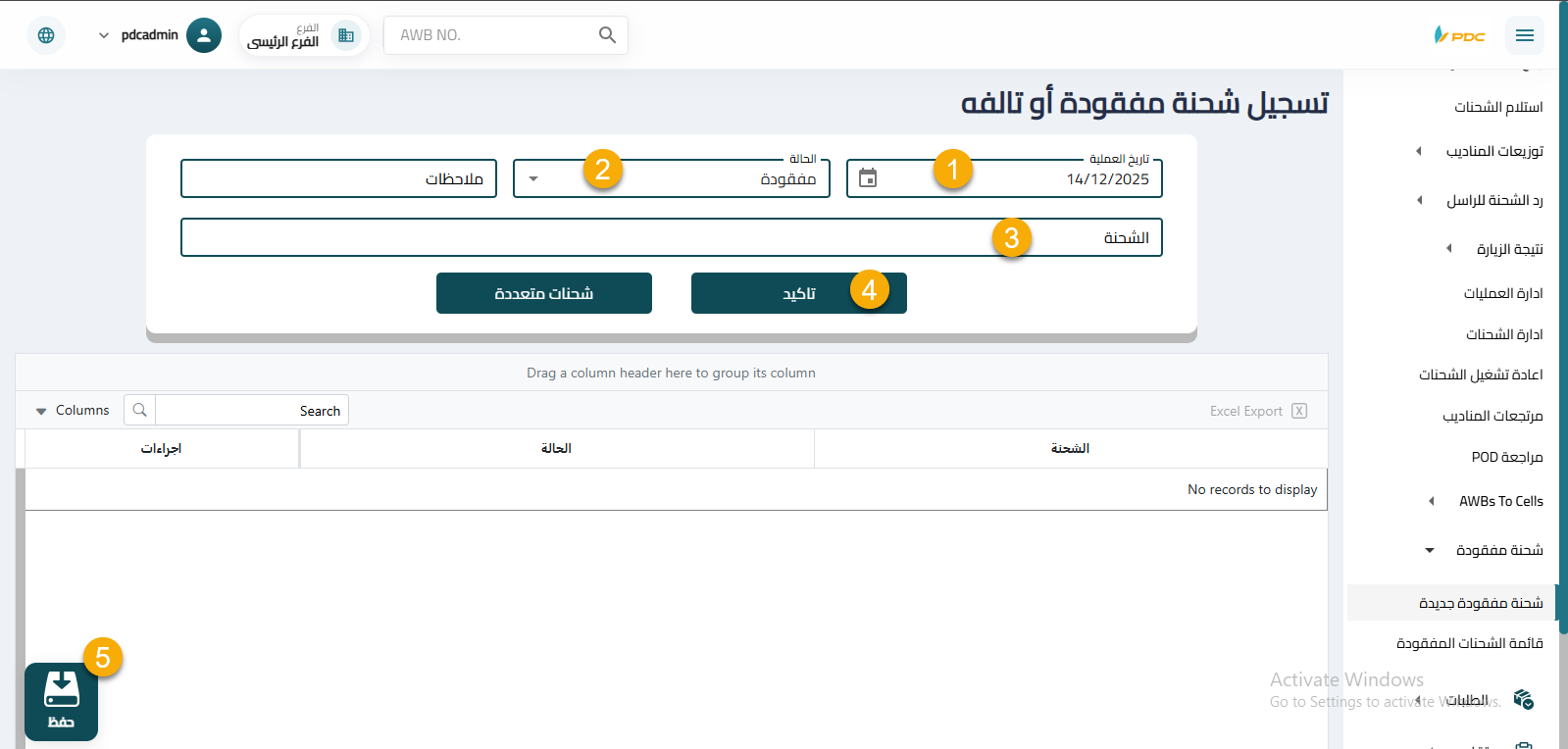The width and height of the screenshot is (1568, 749).
Task: Click the pdcadmin user avatar
Action: point(204,35)
